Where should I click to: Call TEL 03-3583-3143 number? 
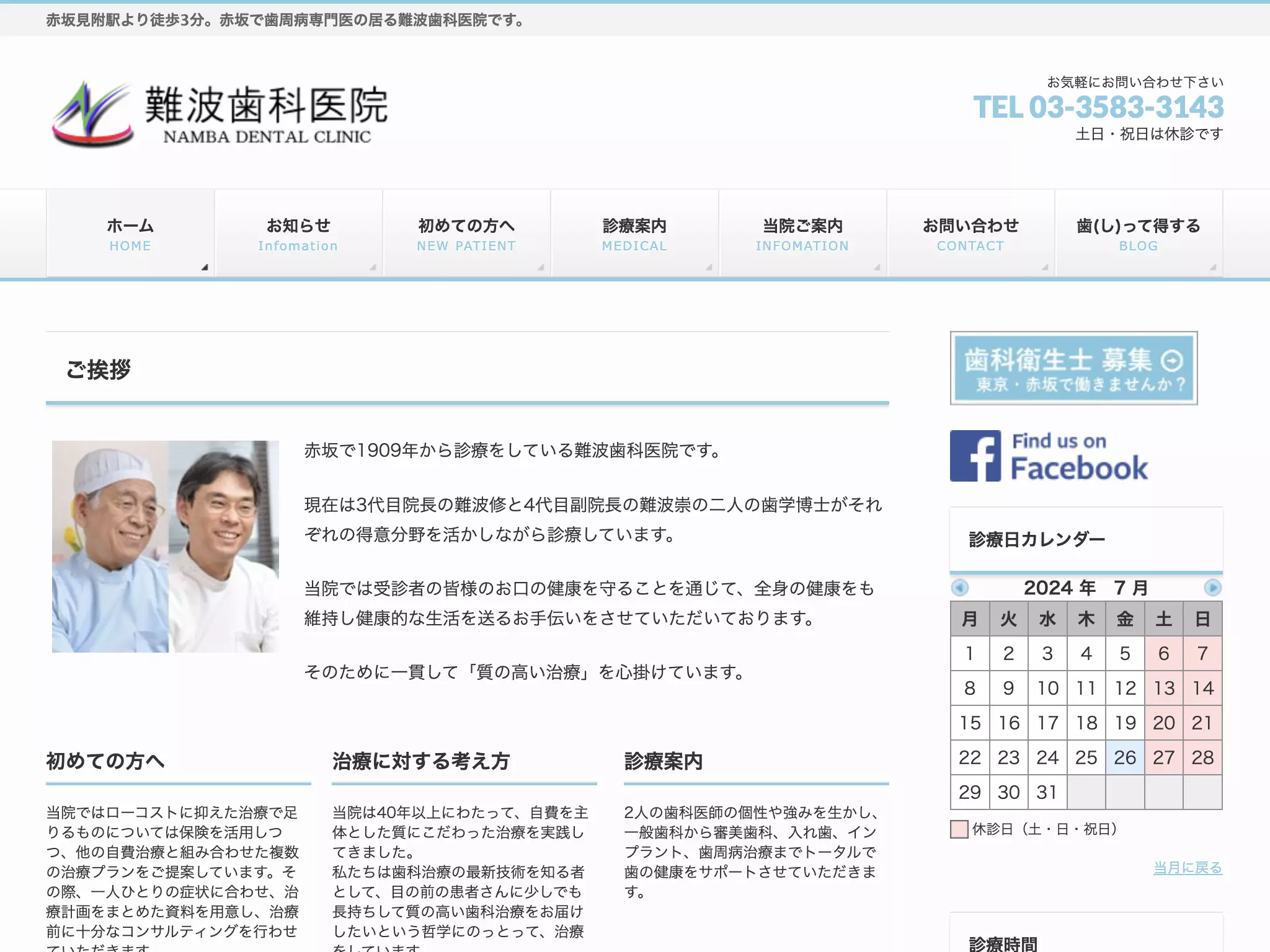tap(1098, 107)
